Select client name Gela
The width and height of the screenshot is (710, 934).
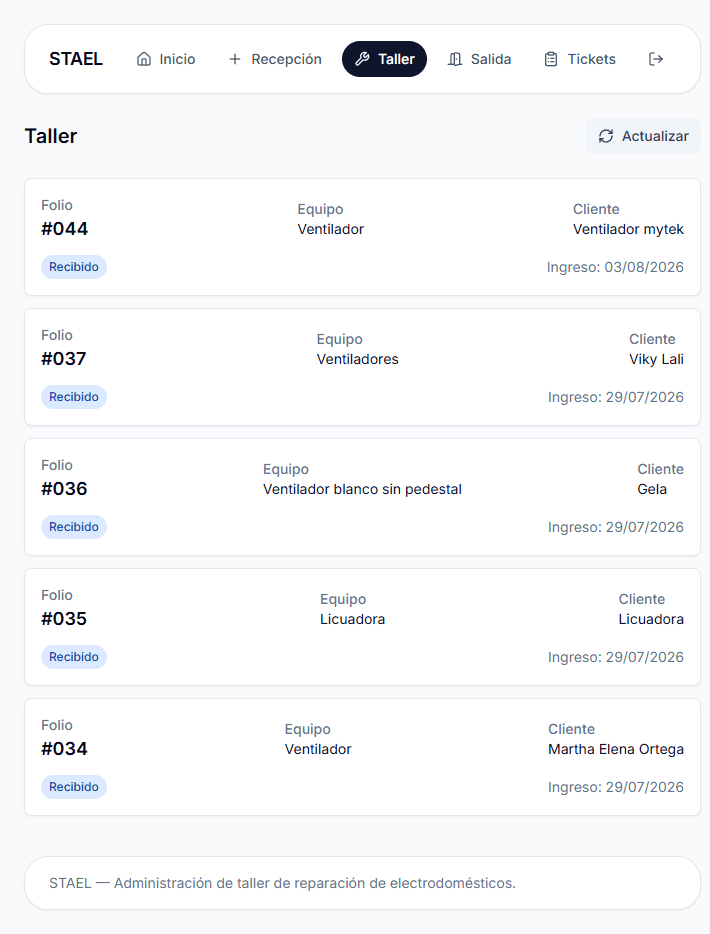[x=652, y=489]
